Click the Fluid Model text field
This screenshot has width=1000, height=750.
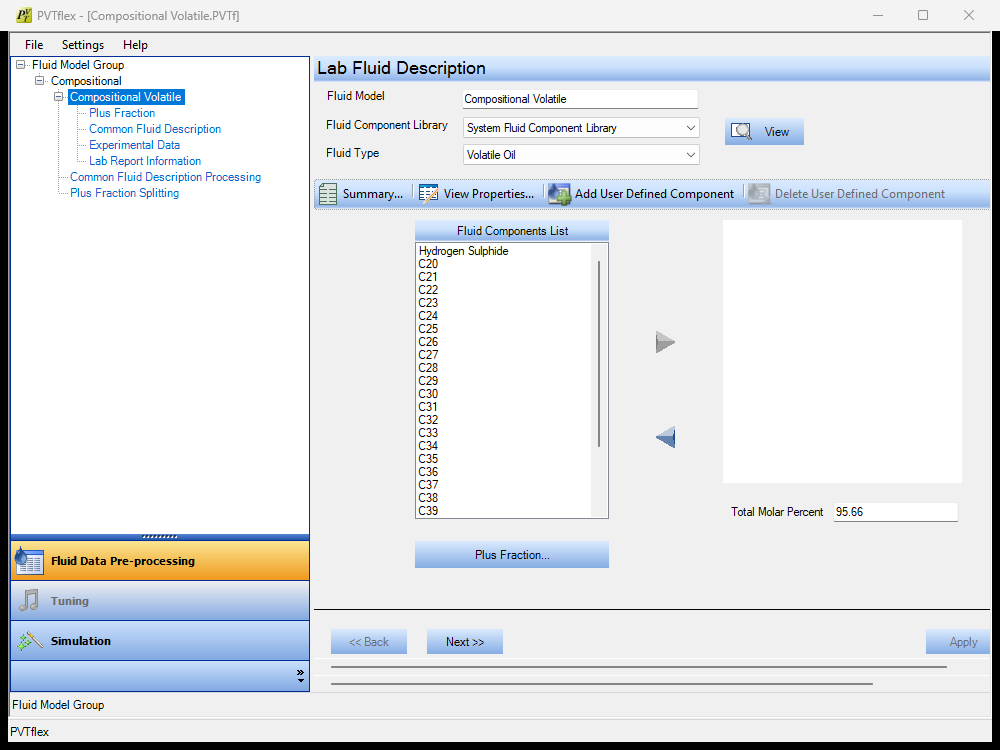pos(580,99)
